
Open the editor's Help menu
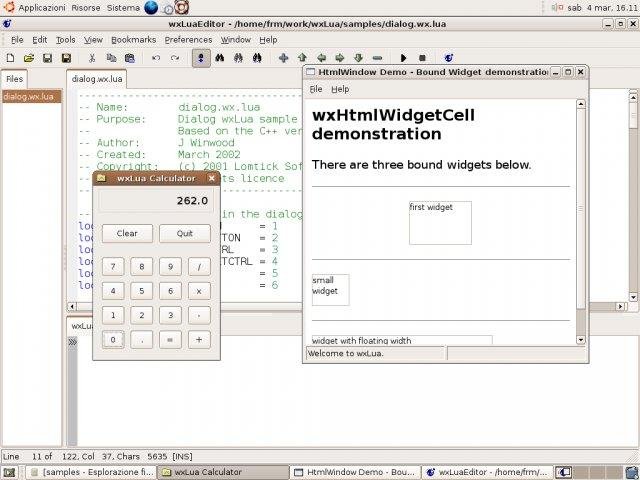268,40
